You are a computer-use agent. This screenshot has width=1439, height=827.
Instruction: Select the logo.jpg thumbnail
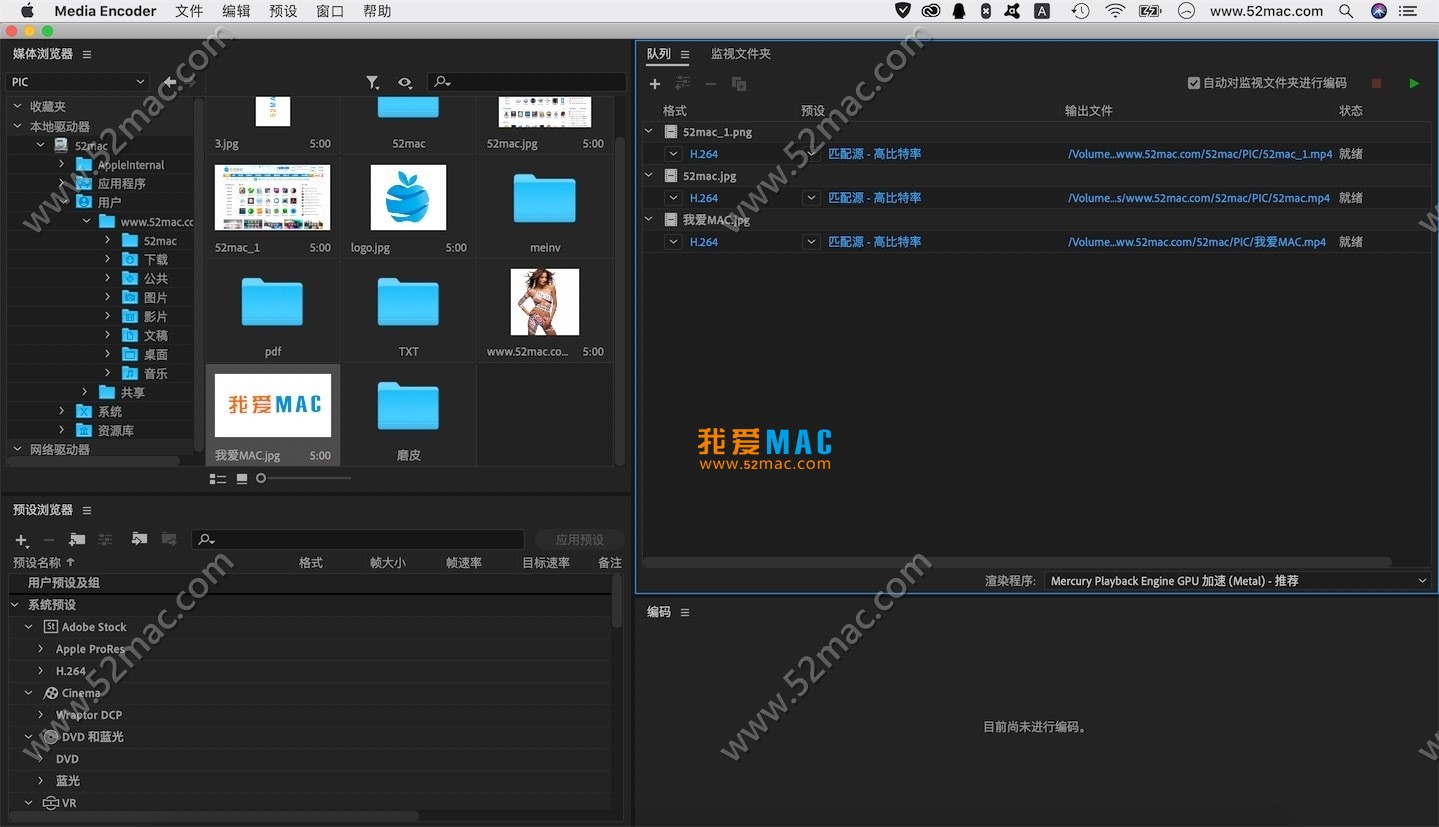tap(408, 198)
